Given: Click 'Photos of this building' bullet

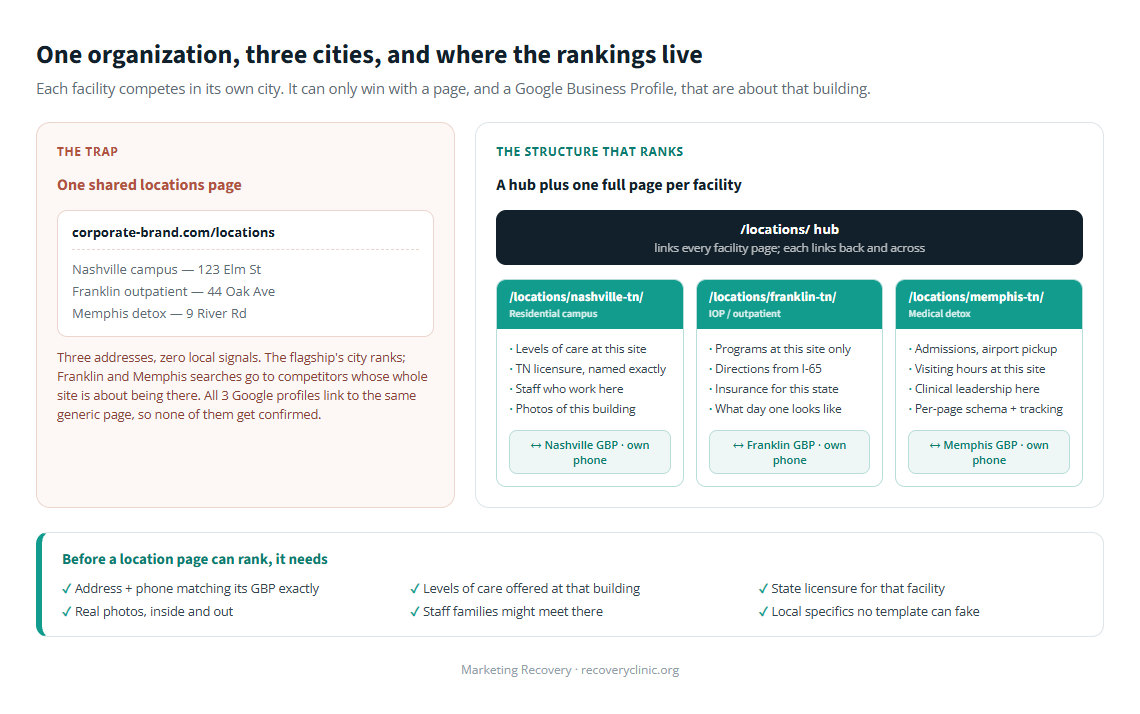Looking at the screenshot, I should (x=572, y=409).
